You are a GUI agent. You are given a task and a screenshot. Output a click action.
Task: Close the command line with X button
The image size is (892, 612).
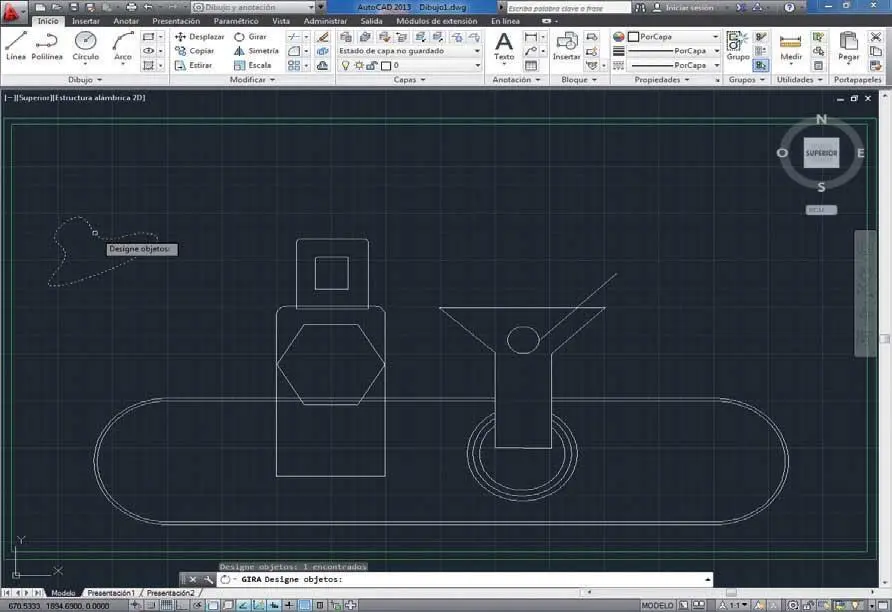point(193,580)
